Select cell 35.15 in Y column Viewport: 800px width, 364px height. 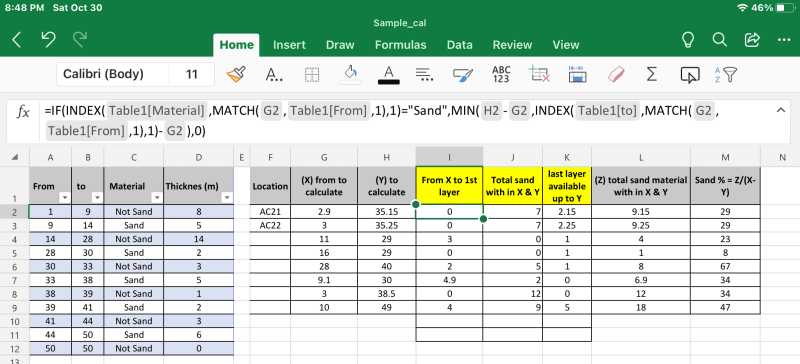click(386, 211)
